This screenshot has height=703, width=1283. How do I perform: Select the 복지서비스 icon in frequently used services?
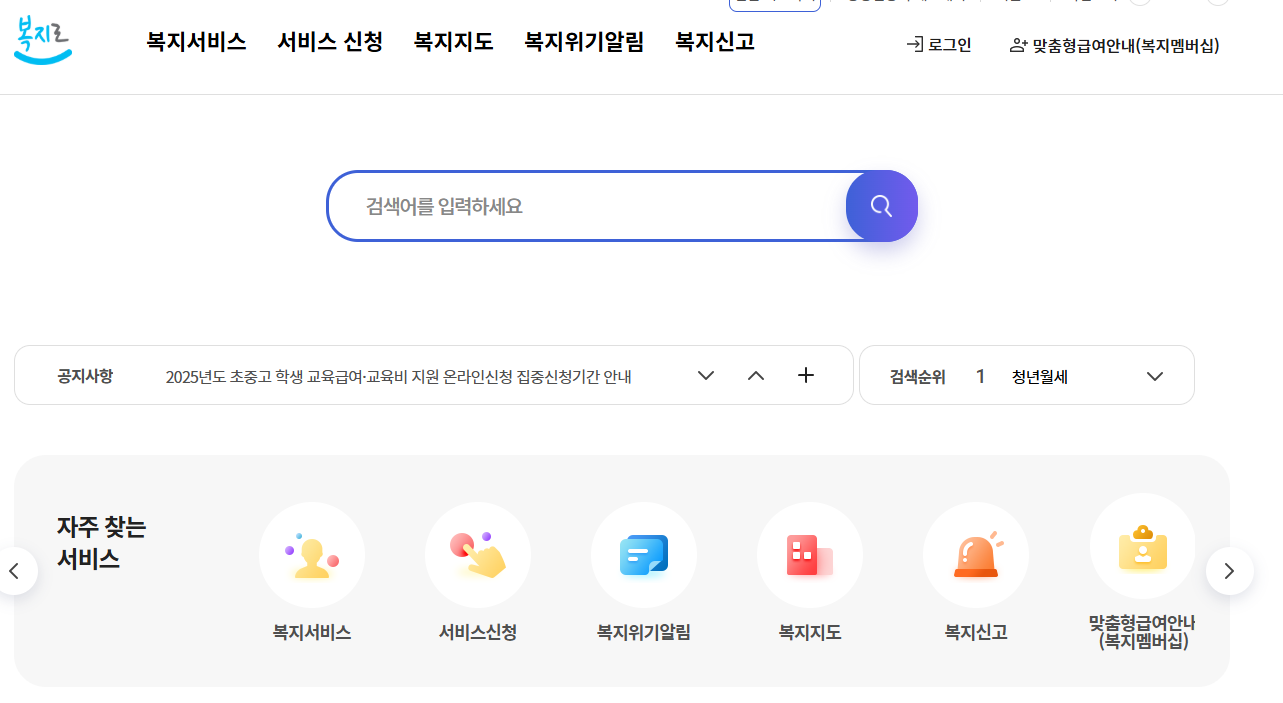[x=312, y=555]
